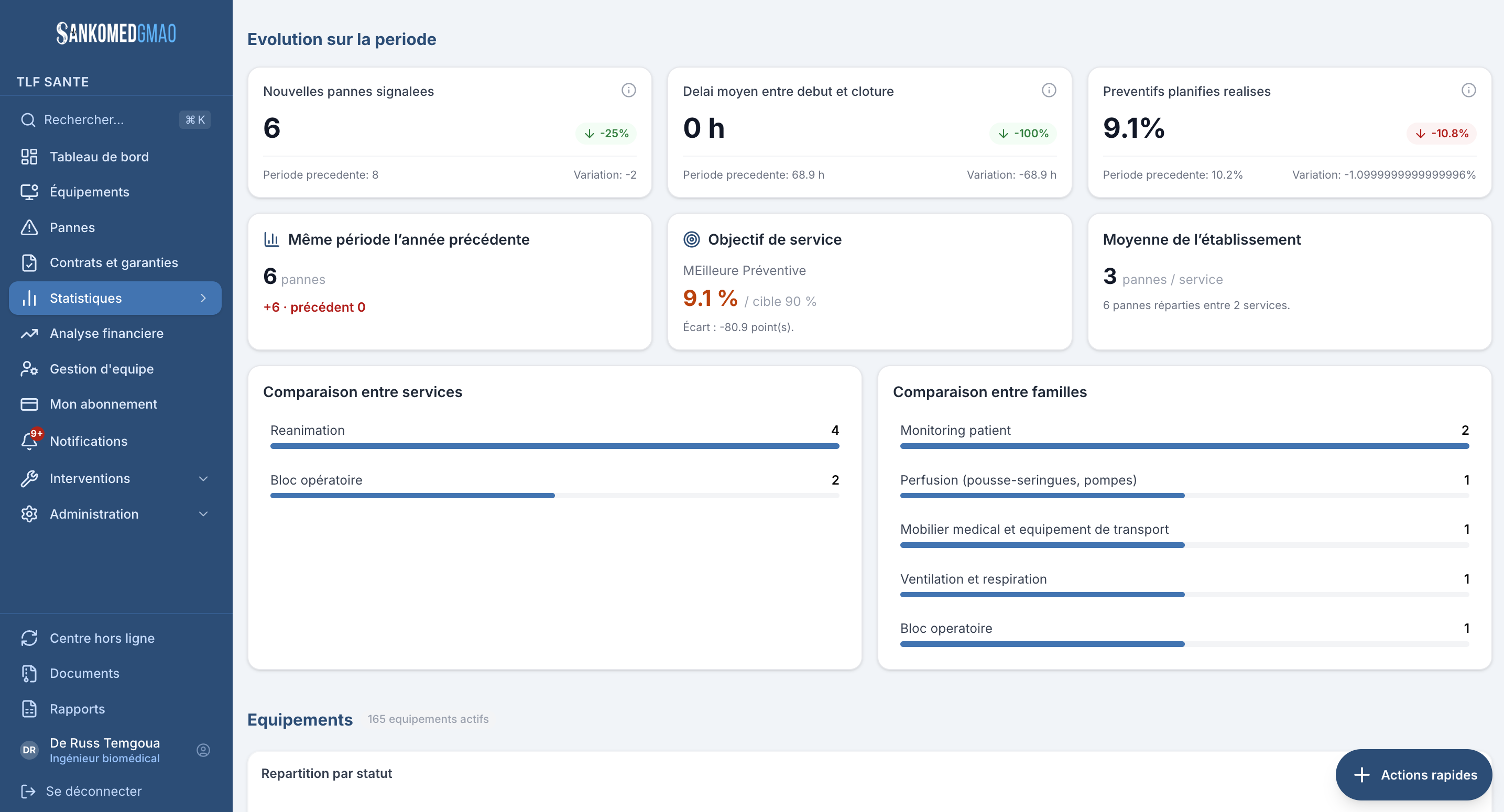1504x812 pixels.
Task: Click the search magnifier icon
Action: pyautogui.click(x=28, y=119)
